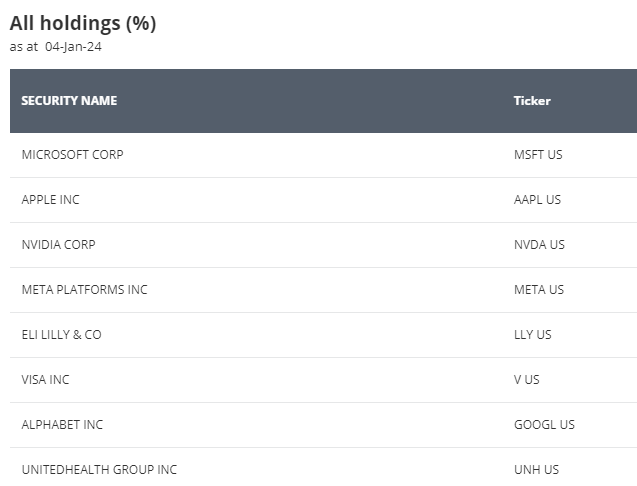This screenshot has height=486, width=637.
Task: Select the MSFT US ticker cell
Action: point(538,155)
